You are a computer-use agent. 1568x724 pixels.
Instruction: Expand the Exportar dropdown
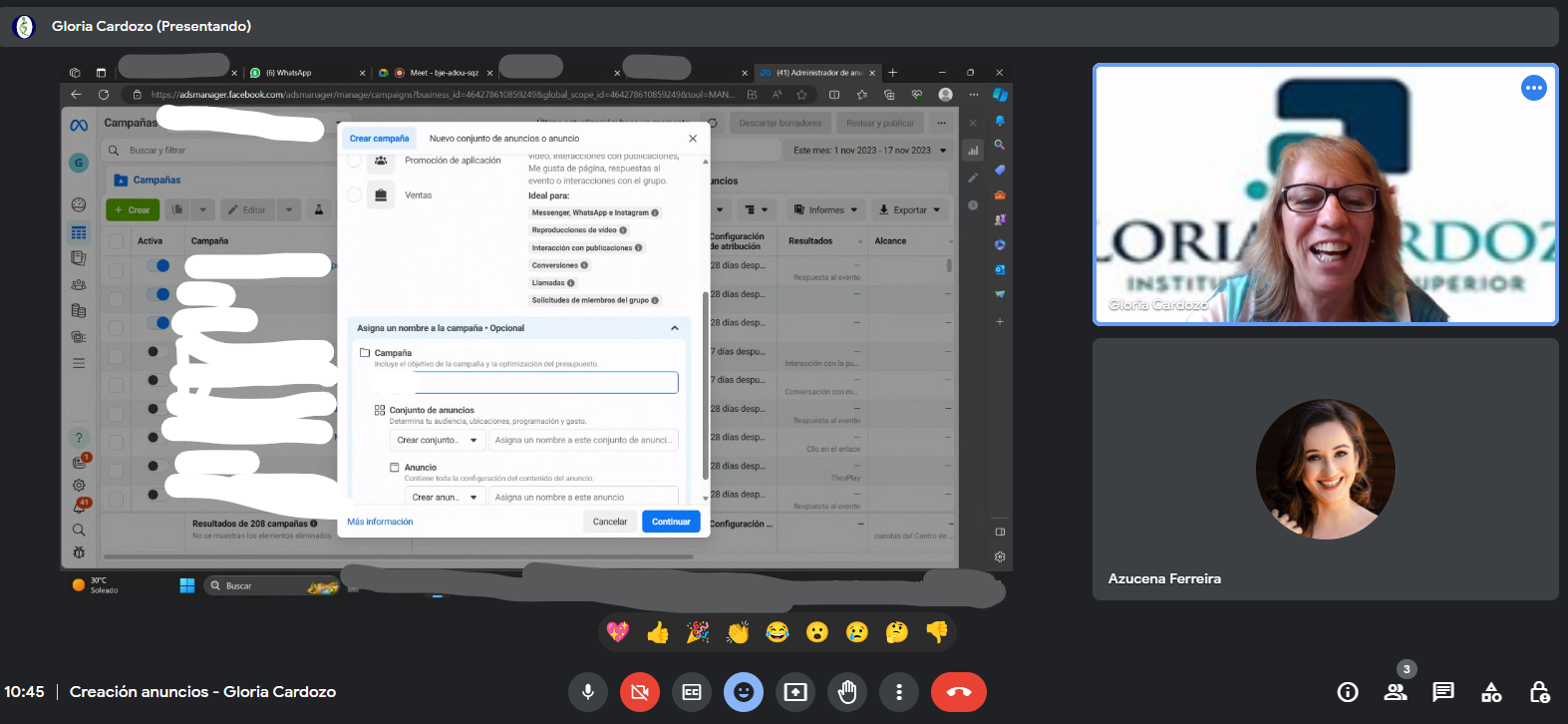click(909, 210)
